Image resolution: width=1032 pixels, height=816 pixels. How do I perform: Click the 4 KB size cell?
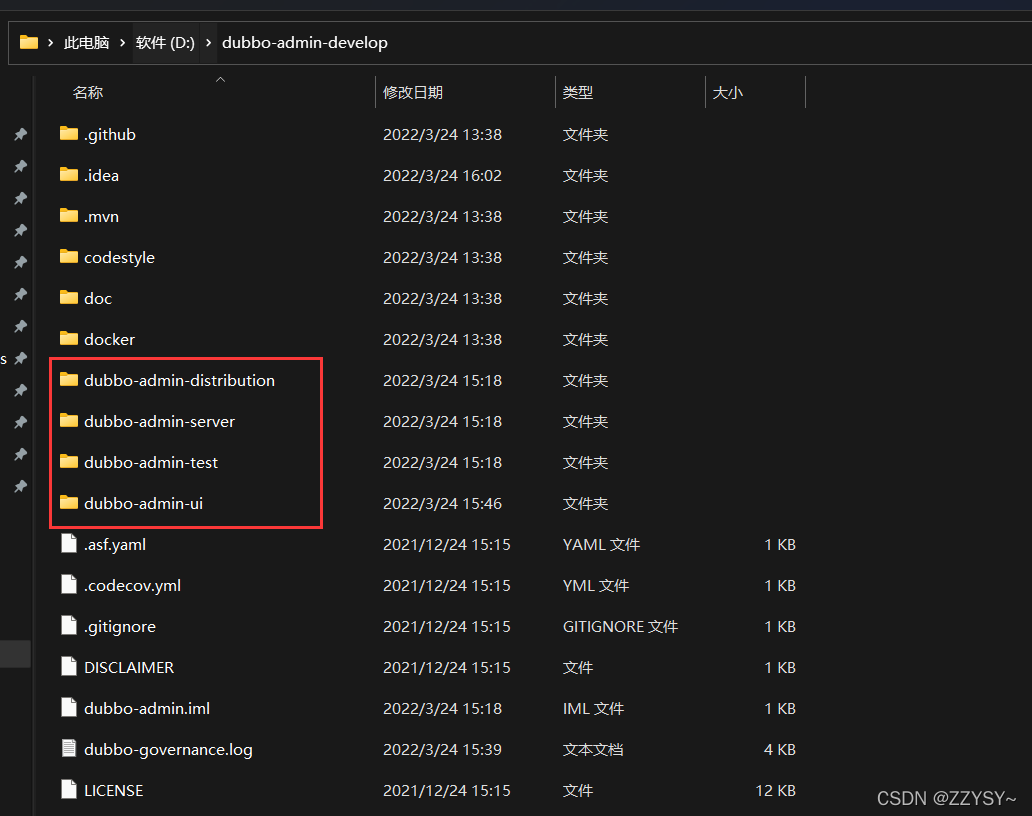click(x=780, y=750)
